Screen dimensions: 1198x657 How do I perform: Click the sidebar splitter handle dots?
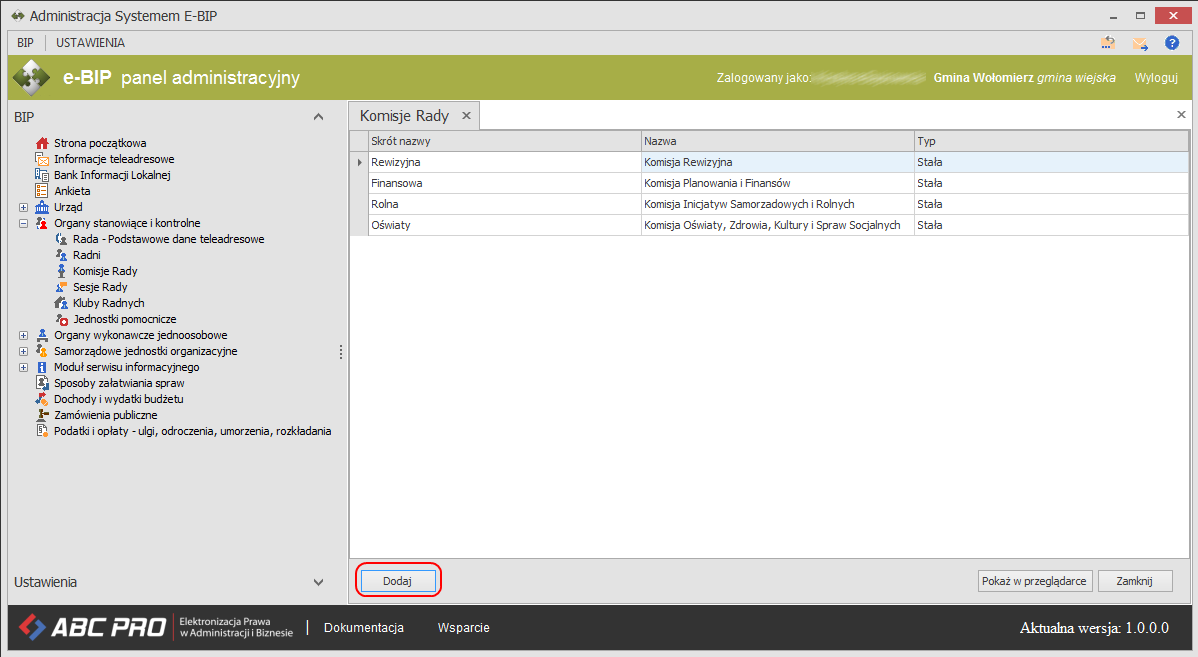tap(341, 352)
